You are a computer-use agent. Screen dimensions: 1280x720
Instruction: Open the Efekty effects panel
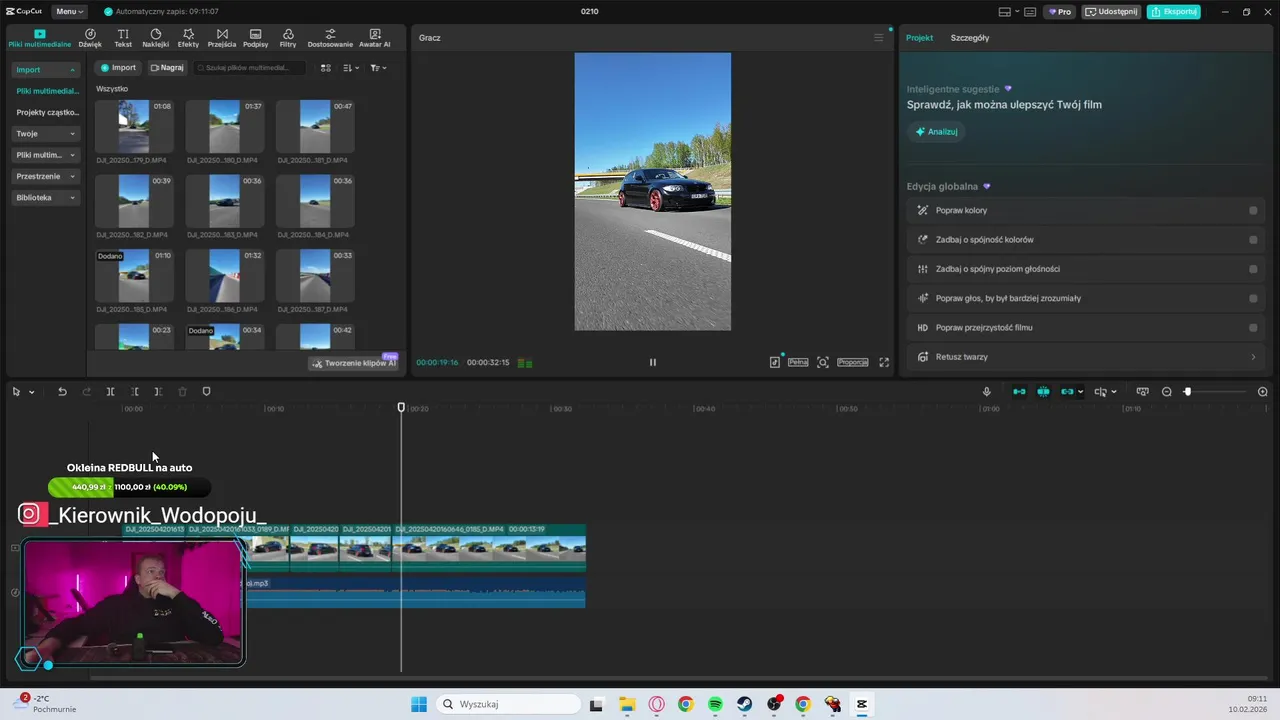pos(188,38)
